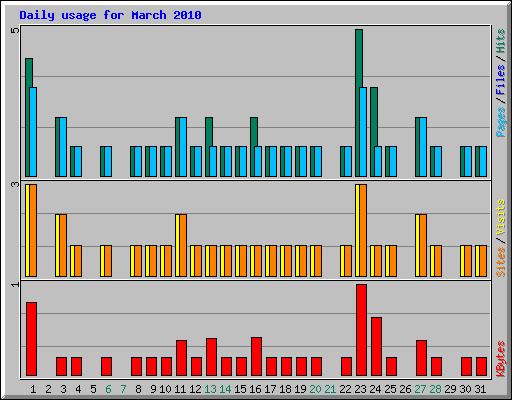Click day label "24" on the x-axis
The height and width of the screenshot is (400, 512).
click(375, 389)
